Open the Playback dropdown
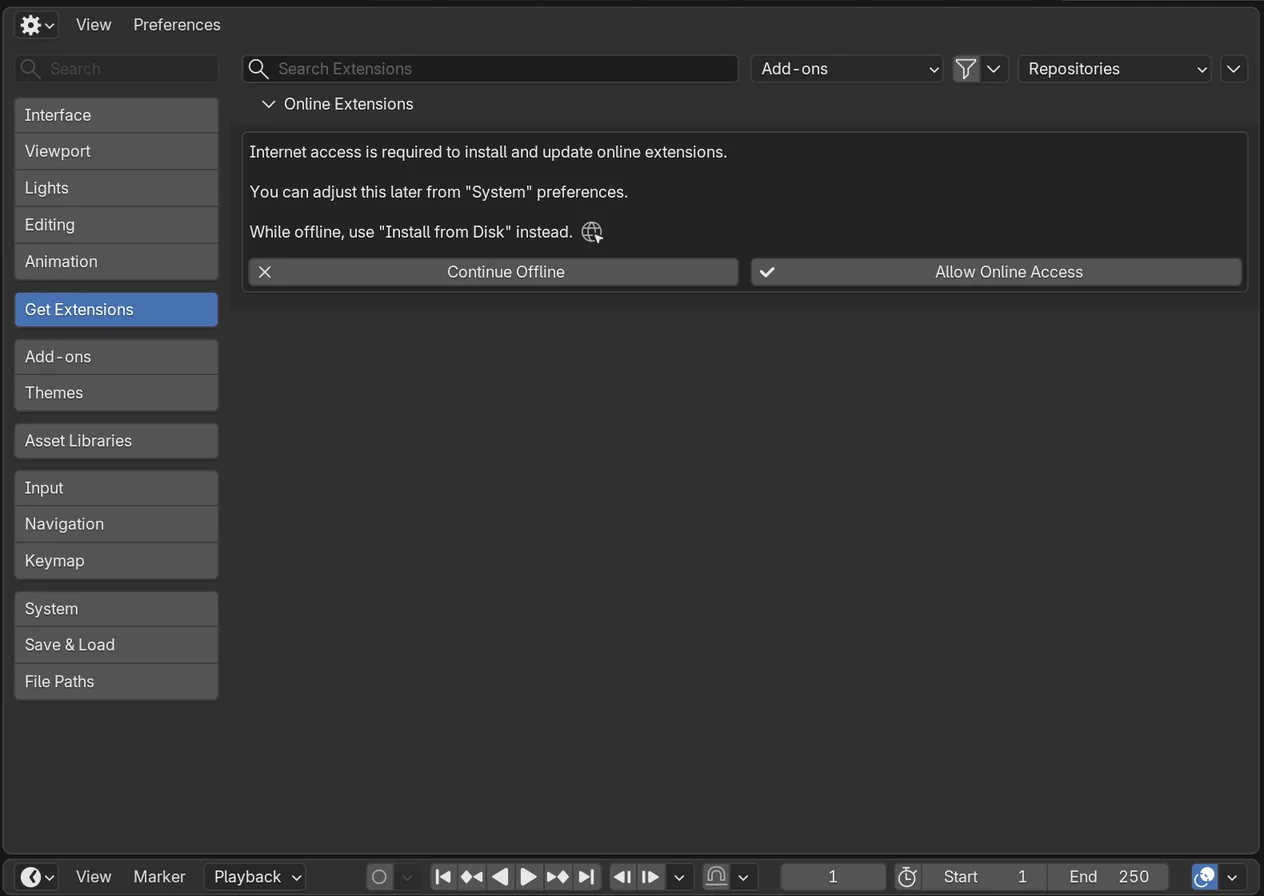1264x896 pixels. point(255,877)
